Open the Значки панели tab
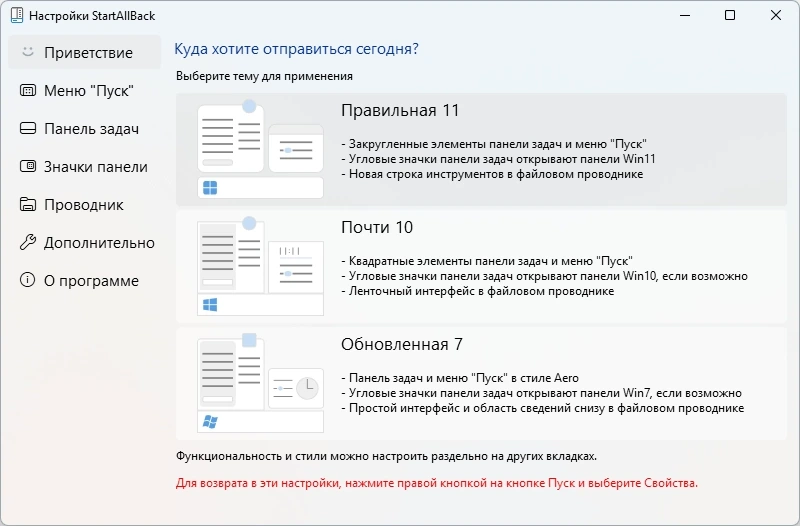This screenshot has height=526, width=800. 85,166
